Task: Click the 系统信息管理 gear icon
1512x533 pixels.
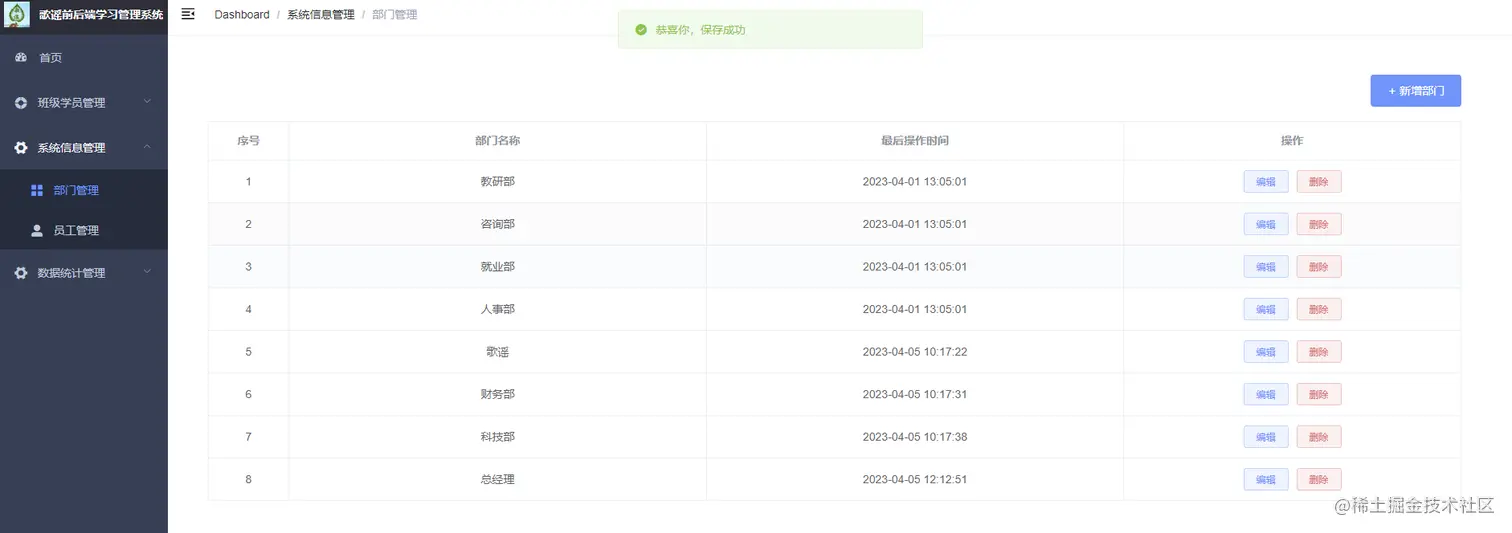Action: coord(21,148)
